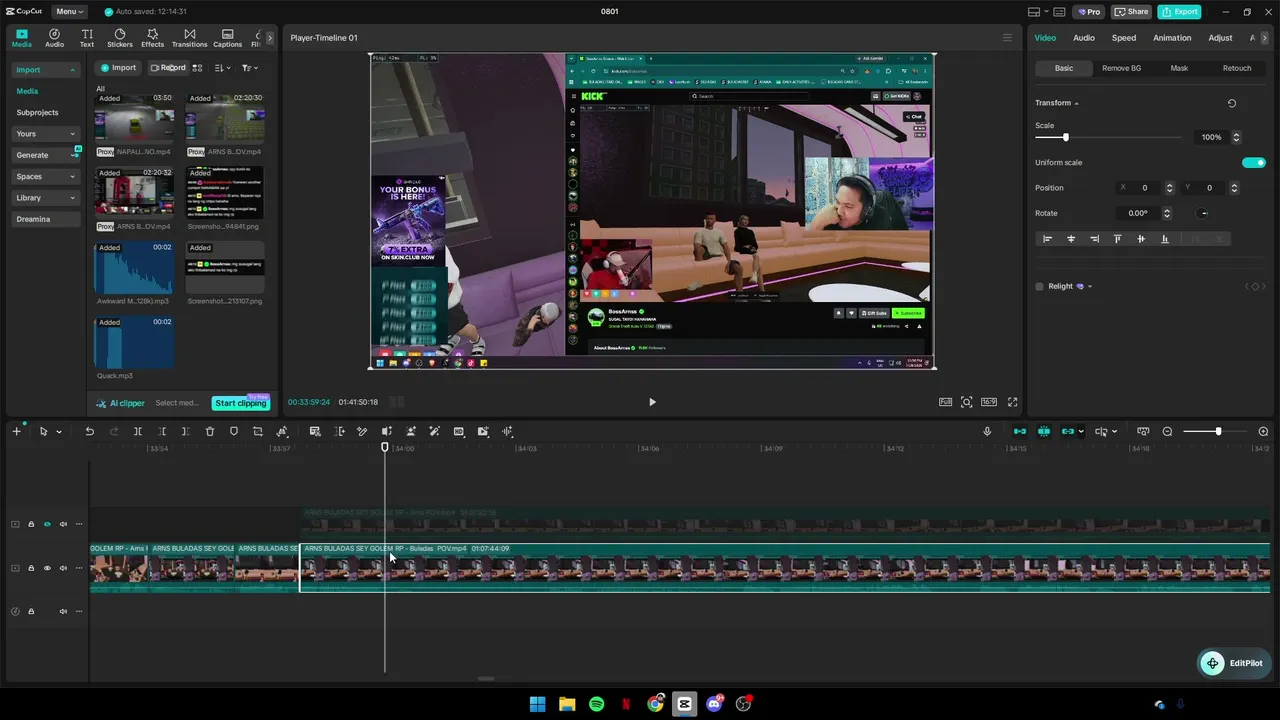Toggle main track magnet snapping
The height and width of the screenshot is (720, 1280).
pos(1020,431)
